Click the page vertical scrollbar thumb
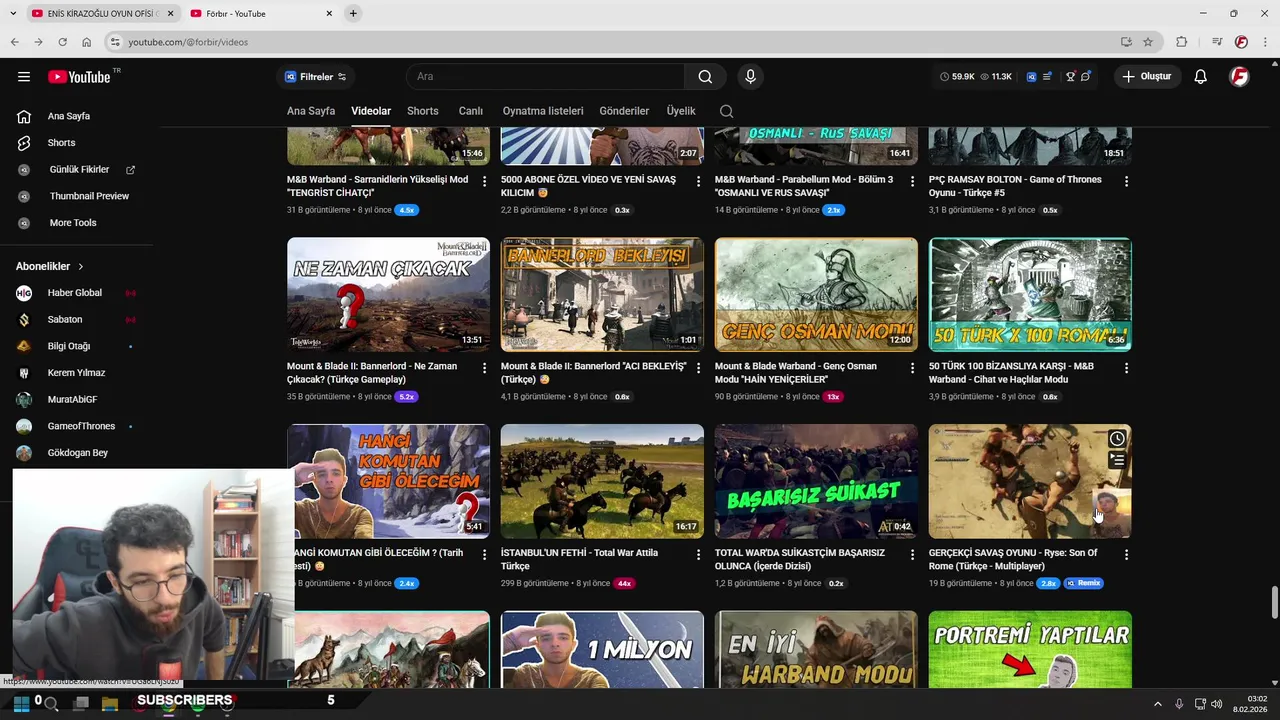Screen dimensions: 1280x720 (x=1274, y=603)
